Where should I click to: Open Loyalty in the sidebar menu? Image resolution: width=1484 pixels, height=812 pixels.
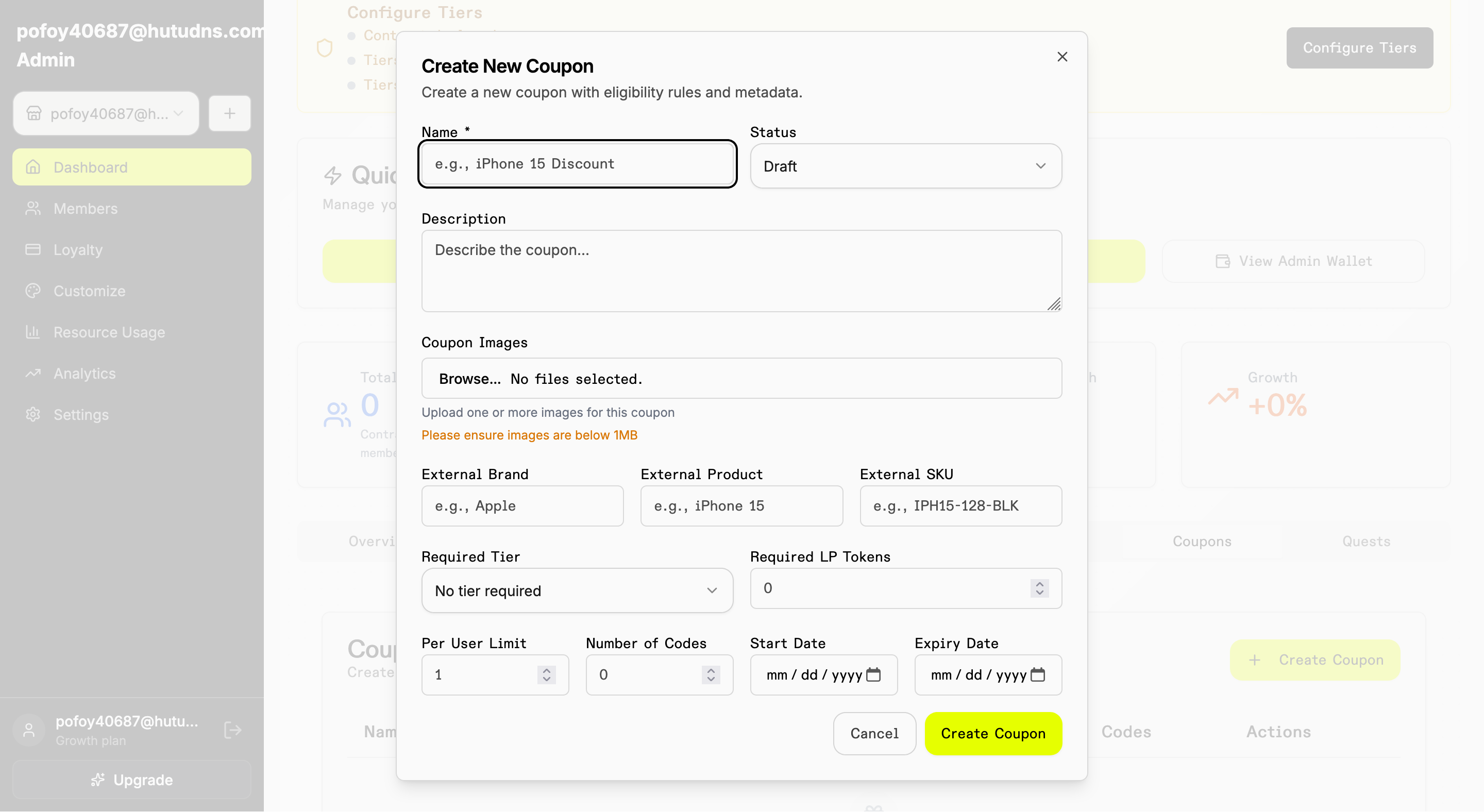pyautogui.click(x=78, y=250)
